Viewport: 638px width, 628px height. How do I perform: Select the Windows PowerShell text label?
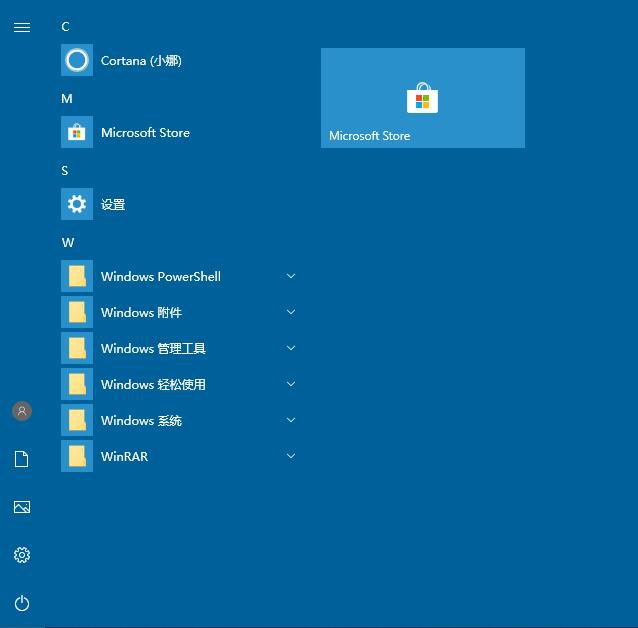[x=161, y=276]
